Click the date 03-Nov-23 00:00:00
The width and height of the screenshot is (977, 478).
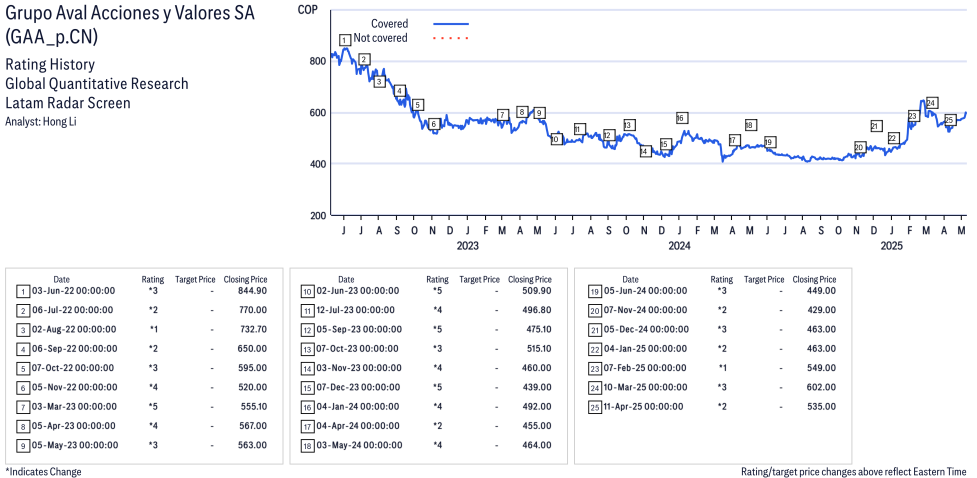(x=360, y=368)
